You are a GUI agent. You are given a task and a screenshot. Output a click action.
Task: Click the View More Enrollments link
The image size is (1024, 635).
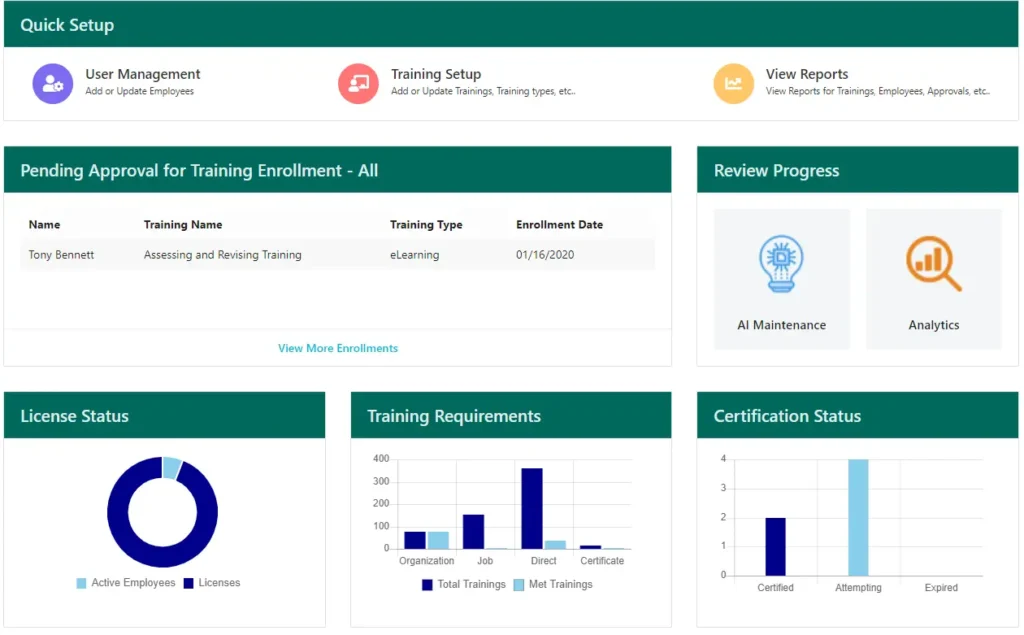click(x=338, y=348)
